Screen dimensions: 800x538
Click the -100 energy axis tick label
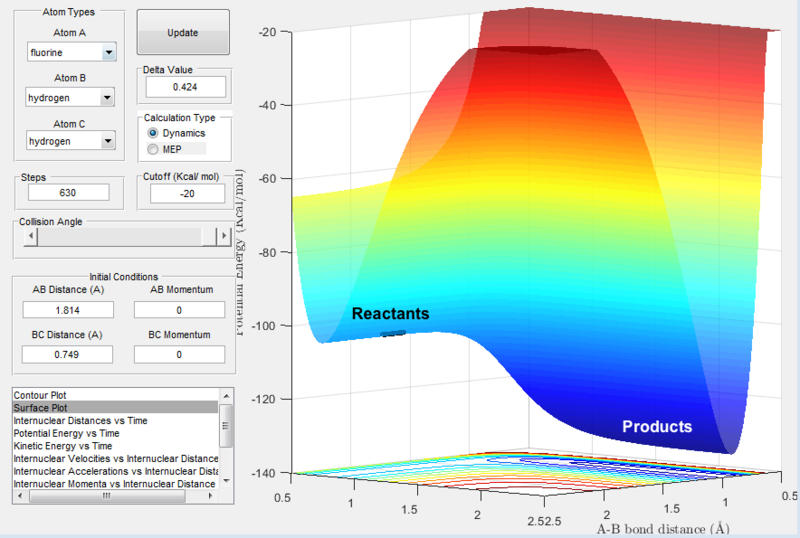tap(264, 326)
